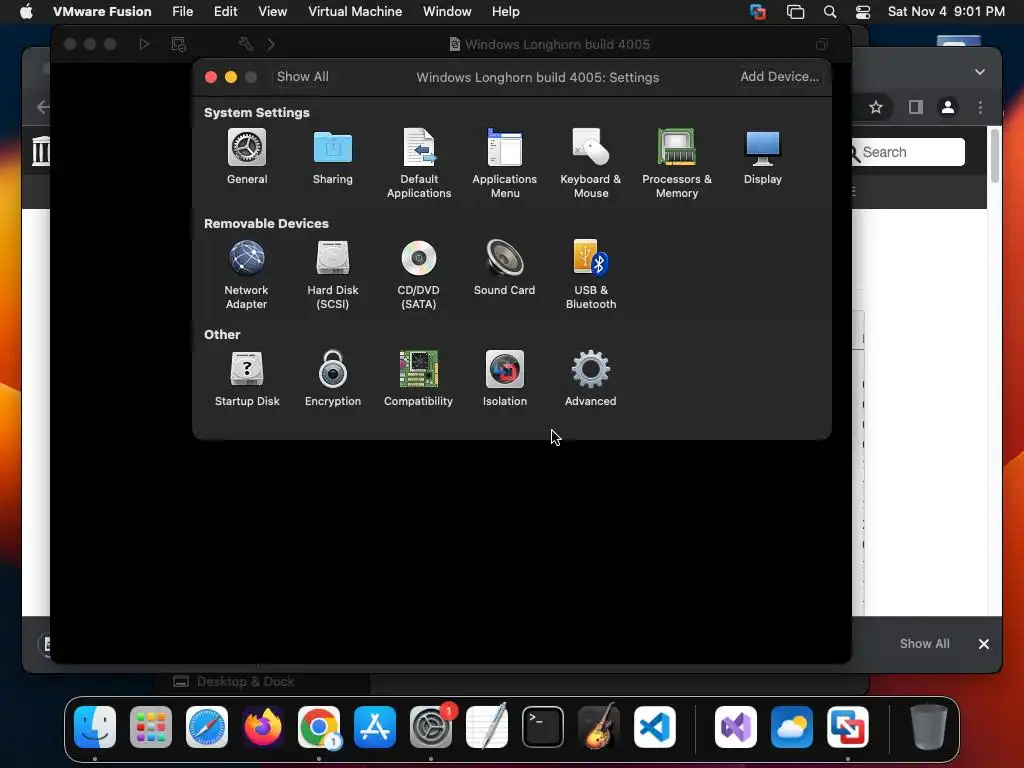Expand browser tab search chevron
The height and width of the screenshot is (768, 1024).
[980, 72]
